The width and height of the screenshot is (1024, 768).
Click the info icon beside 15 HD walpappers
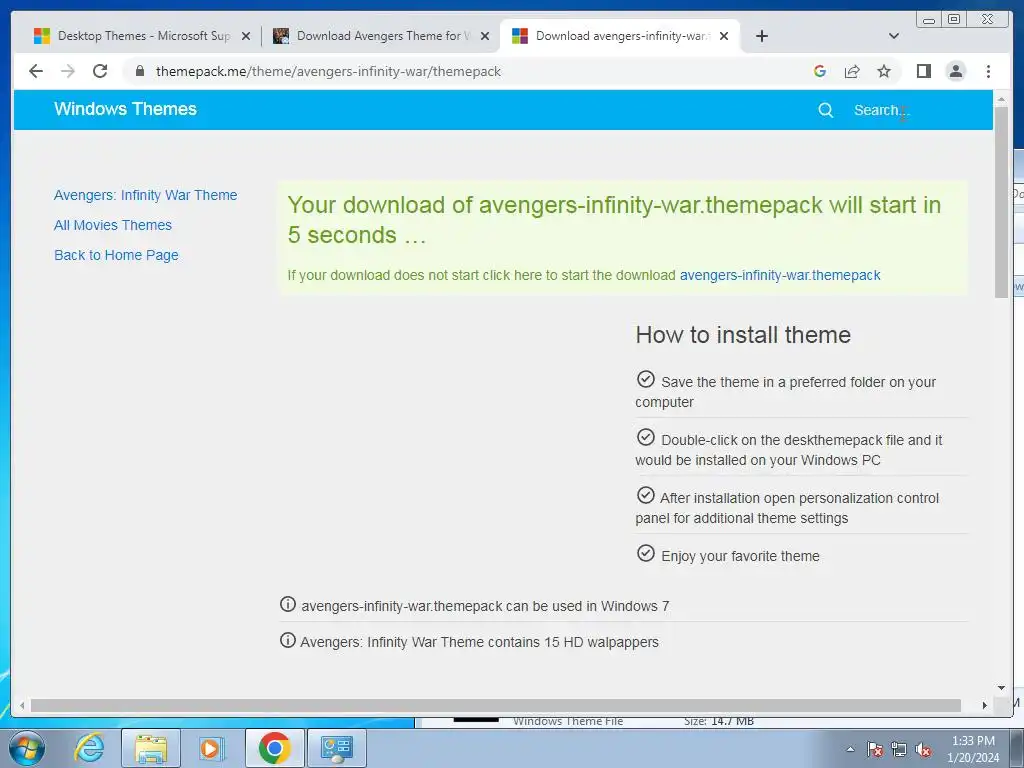287,640
